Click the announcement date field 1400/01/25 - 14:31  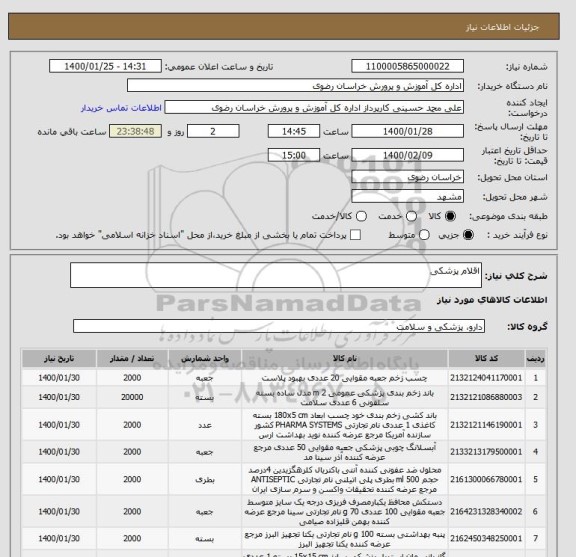105,67
